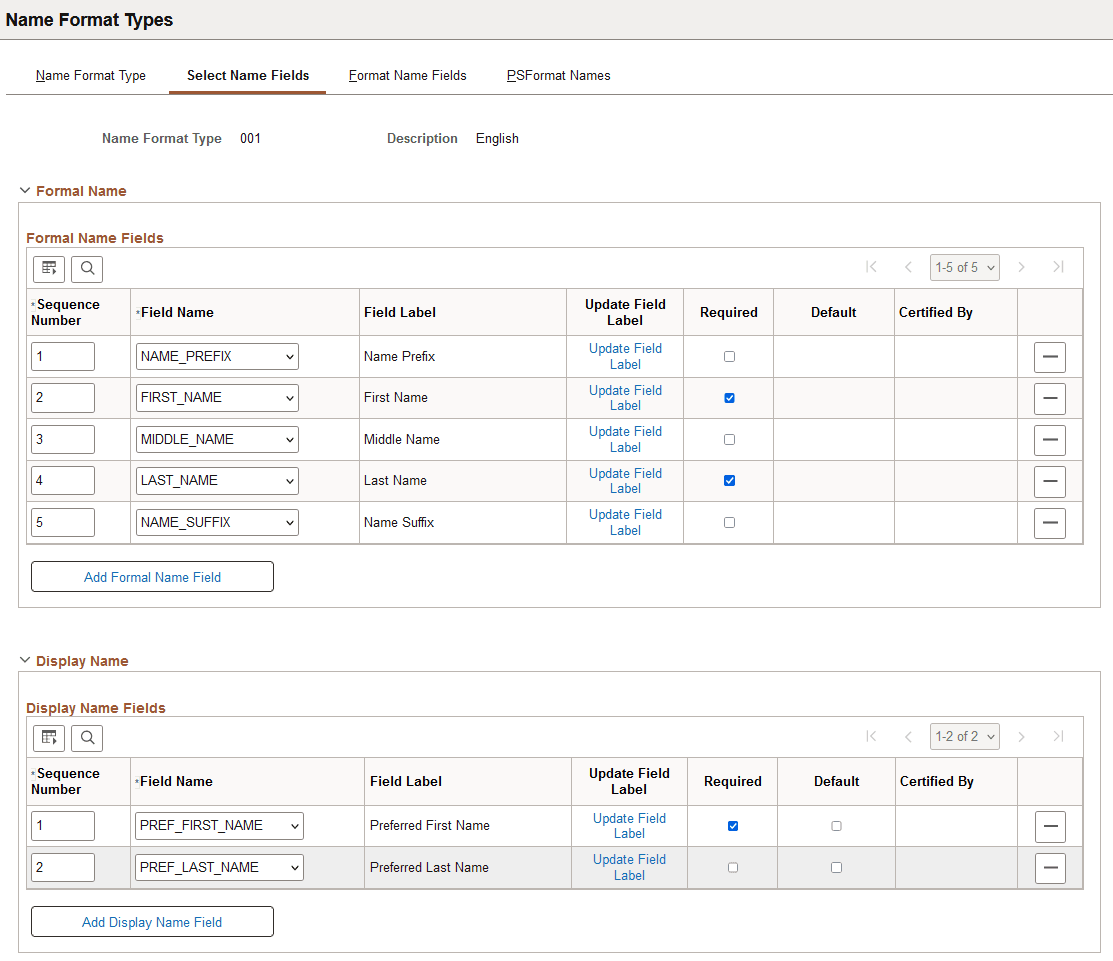The height and width of the screenshot is (961, 1113).
Task: Open the 1-5 of 5 pagination dropdown
Action: click(964, 267)
